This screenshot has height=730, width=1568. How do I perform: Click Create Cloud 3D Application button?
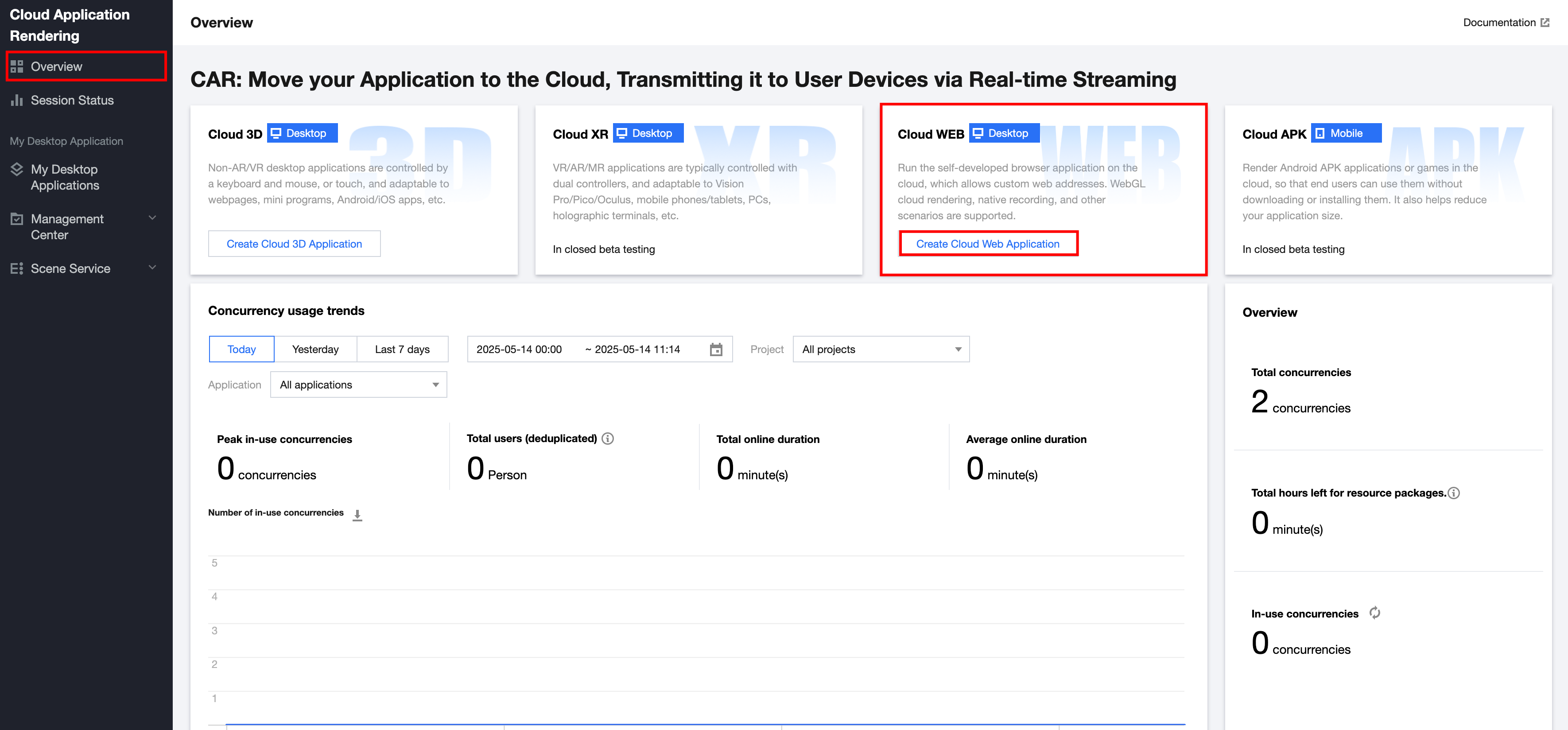click(294, 244)
